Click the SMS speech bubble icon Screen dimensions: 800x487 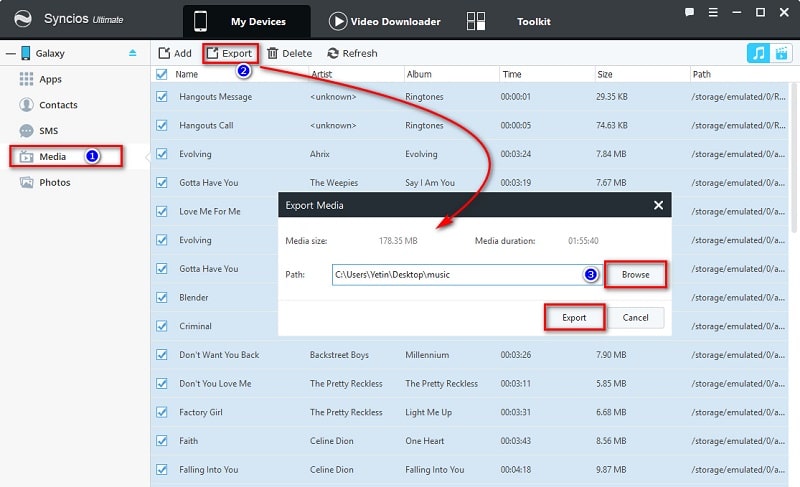click(x=26, y=131)
